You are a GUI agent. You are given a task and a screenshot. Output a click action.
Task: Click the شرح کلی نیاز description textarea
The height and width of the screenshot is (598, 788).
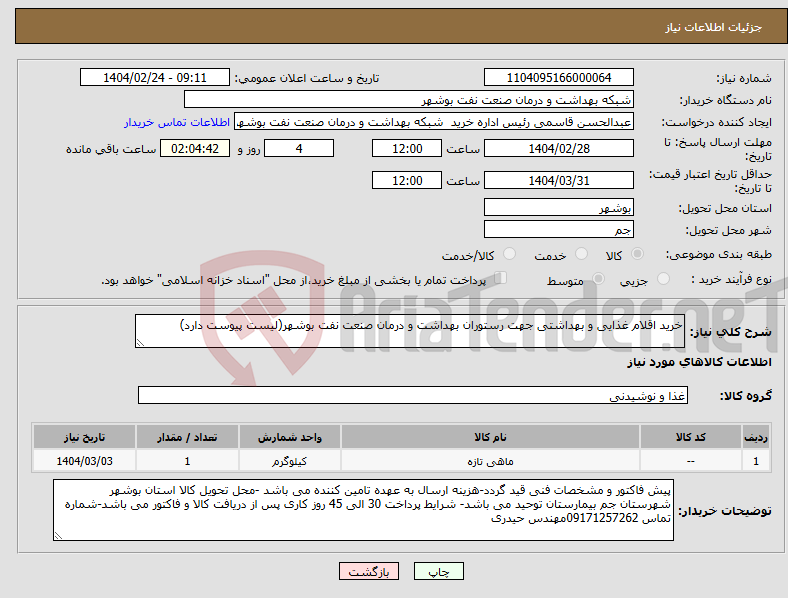pos(410,331)
